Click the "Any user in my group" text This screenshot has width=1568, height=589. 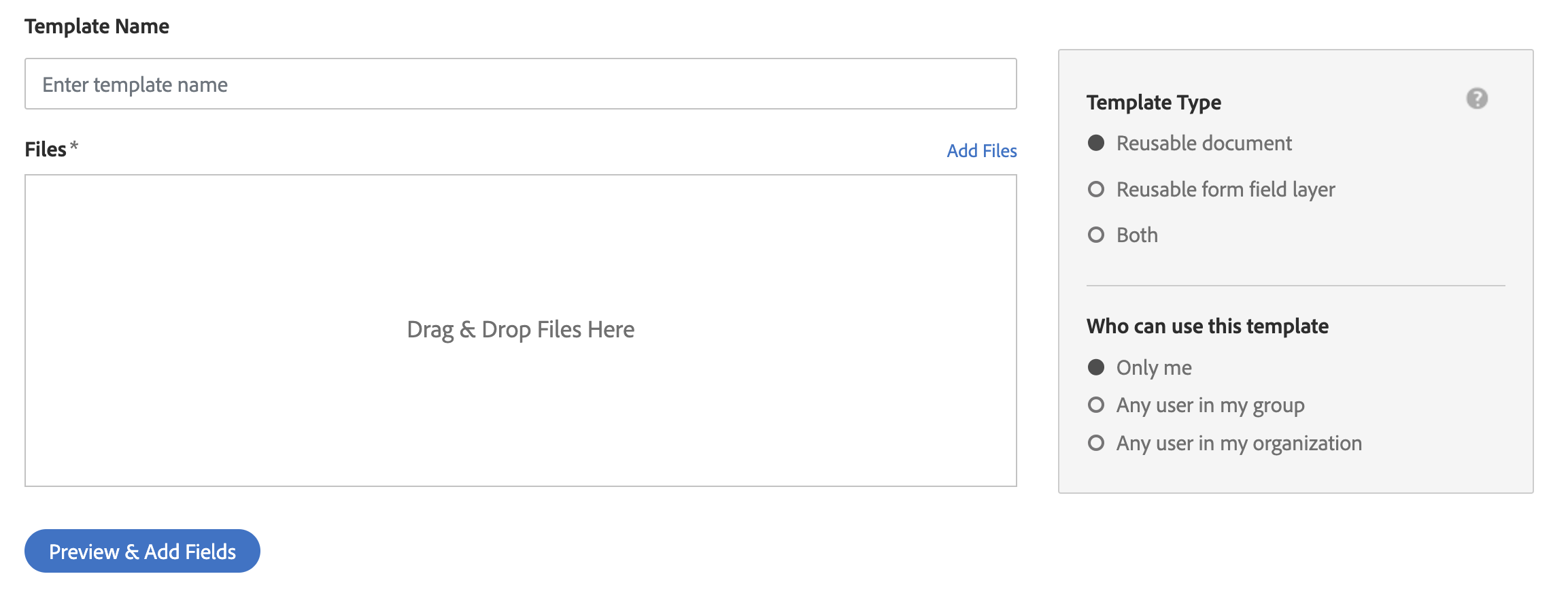tap(1210, 406)
